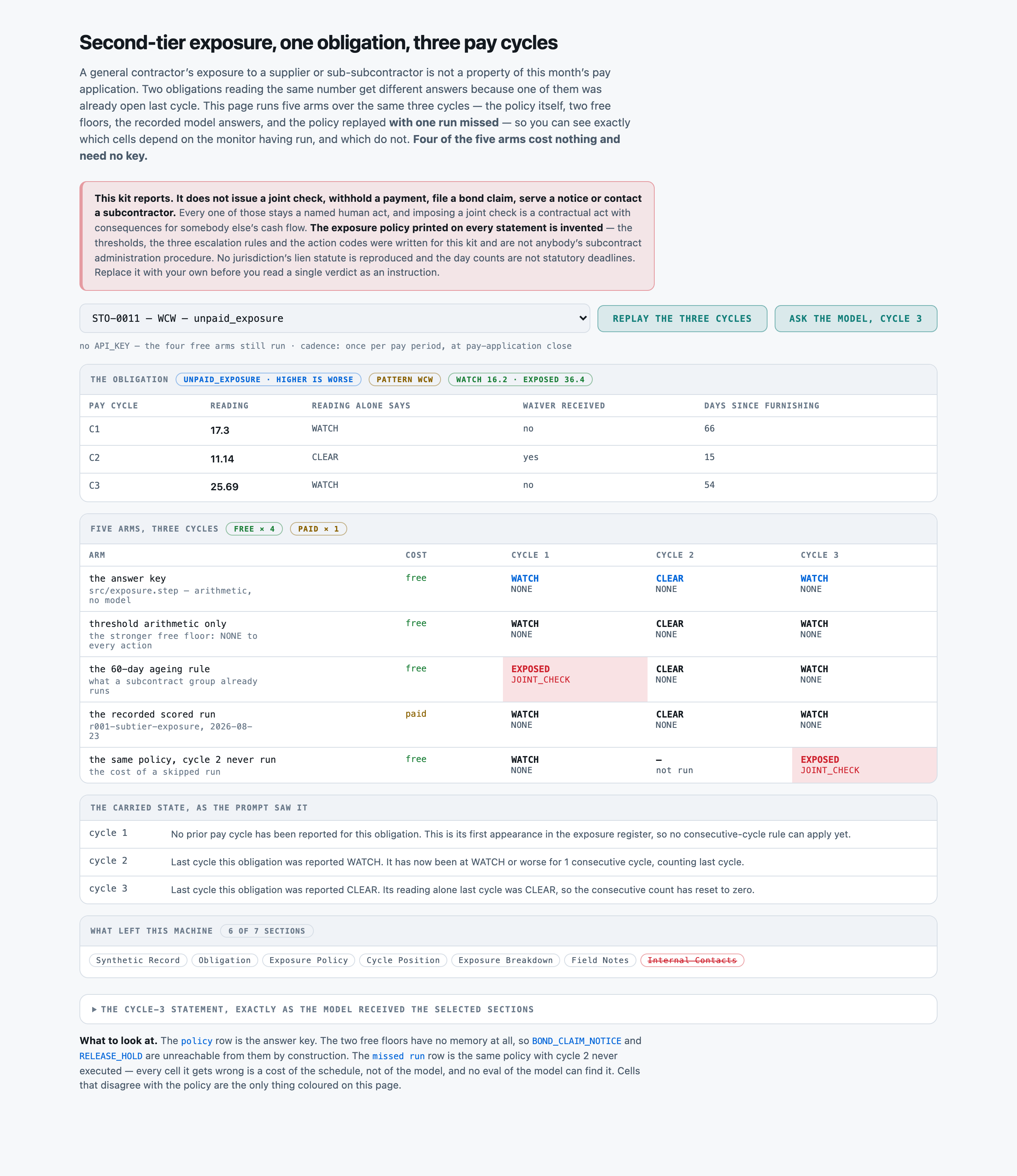Click the EXPOSED JOINT_CHECK cell in Cycle 3
This screenshot has width=1017, height=1176.
pyautogui.click(x=864, y=765)
